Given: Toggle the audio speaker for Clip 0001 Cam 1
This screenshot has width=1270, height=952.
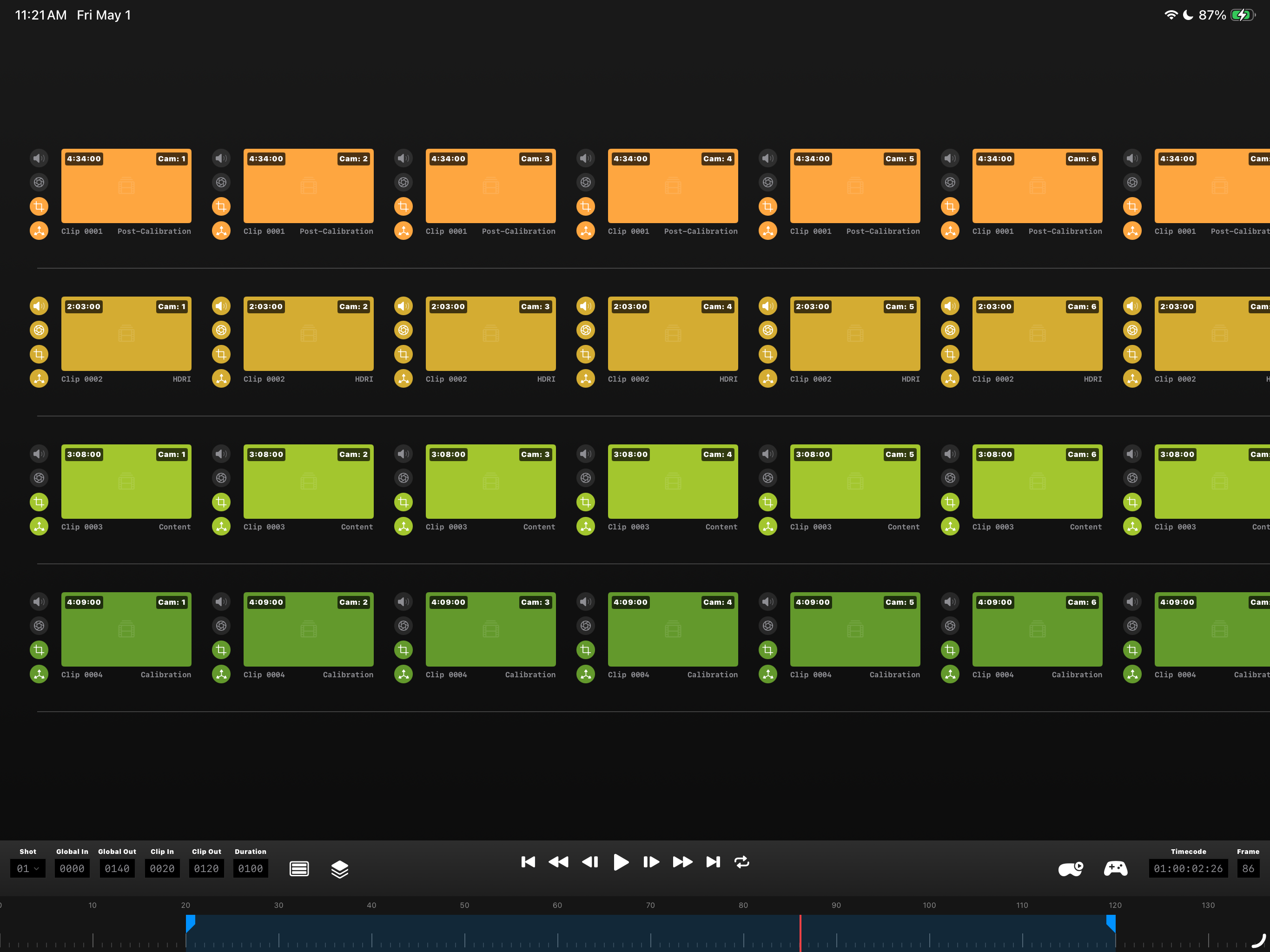Looking at the screenshot, I should 39,158.
